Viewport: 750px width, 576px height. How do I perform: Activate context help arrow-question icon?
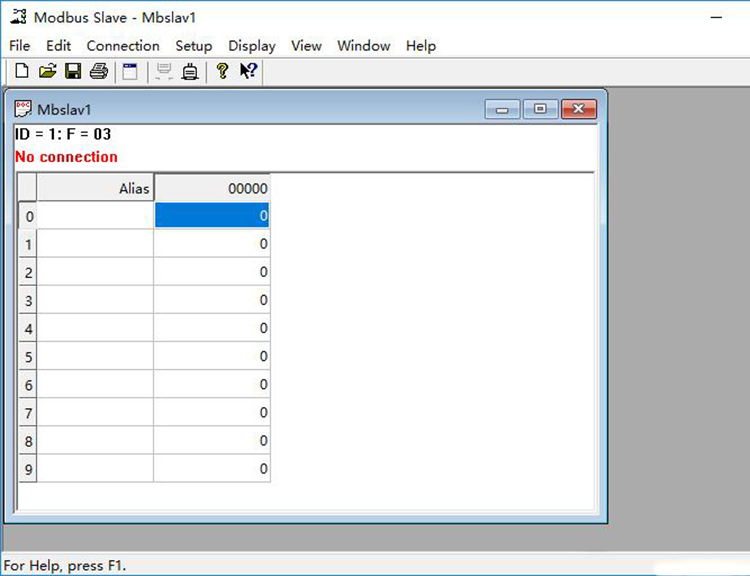click(248, 72)
